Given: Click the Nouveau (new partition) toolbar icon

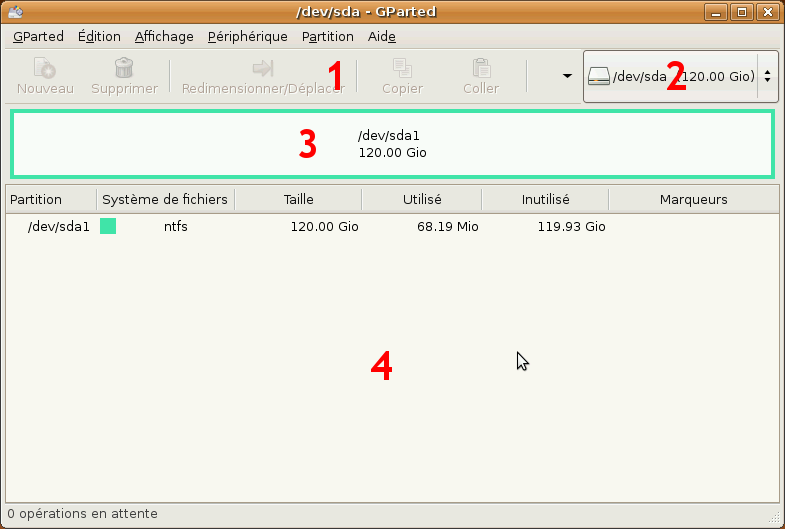Looking at the screenshot, I should (45, 68).
